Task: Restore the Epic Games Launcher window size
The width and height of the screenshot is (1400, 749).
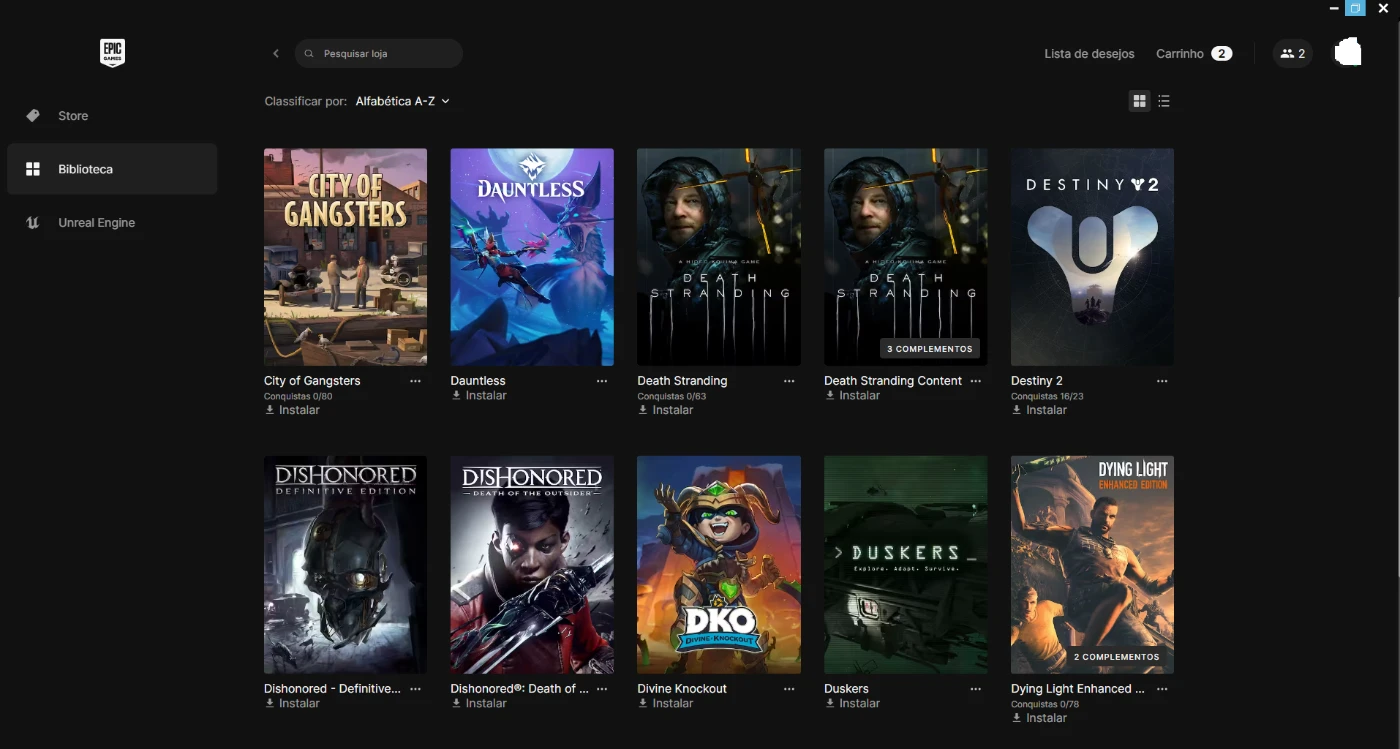Action: pos(1355,8)
